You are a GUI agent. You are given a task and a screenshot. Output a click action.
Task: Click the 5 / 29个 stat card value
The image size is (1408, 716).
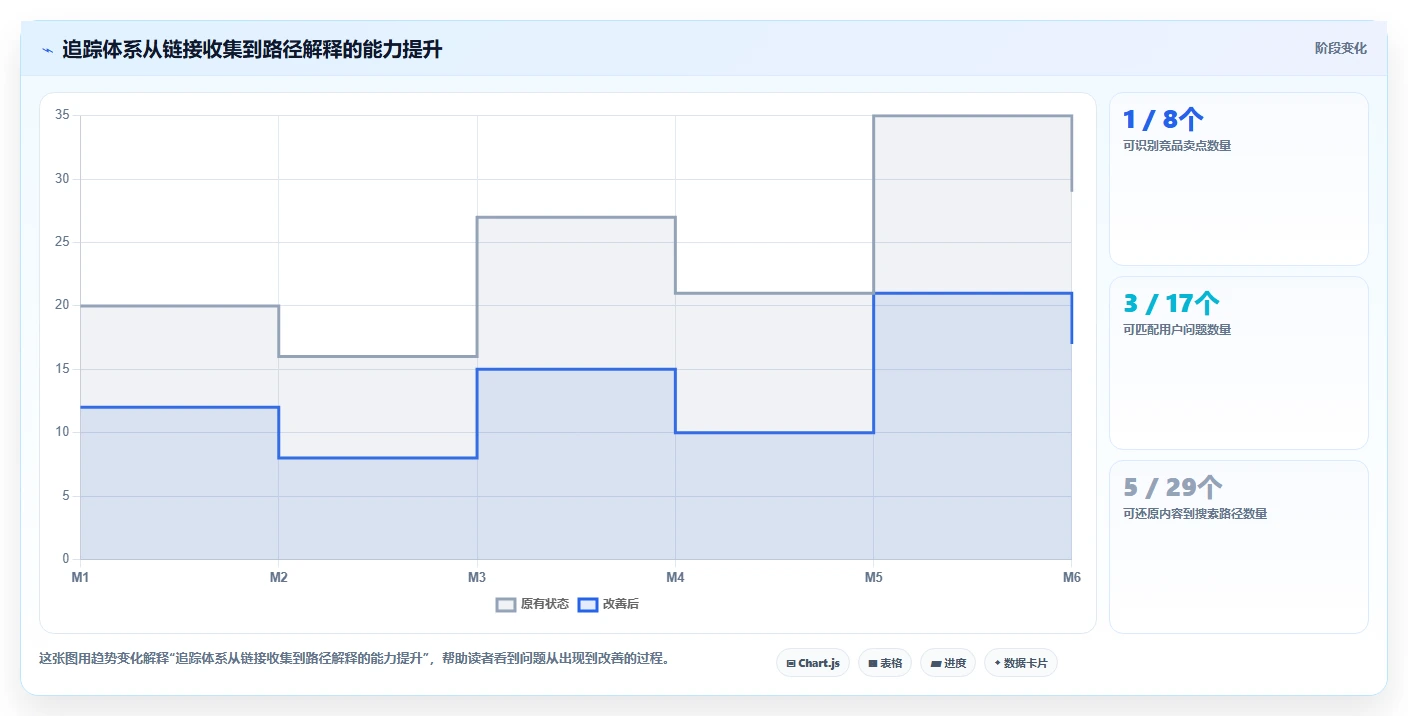pos(1173,488)
